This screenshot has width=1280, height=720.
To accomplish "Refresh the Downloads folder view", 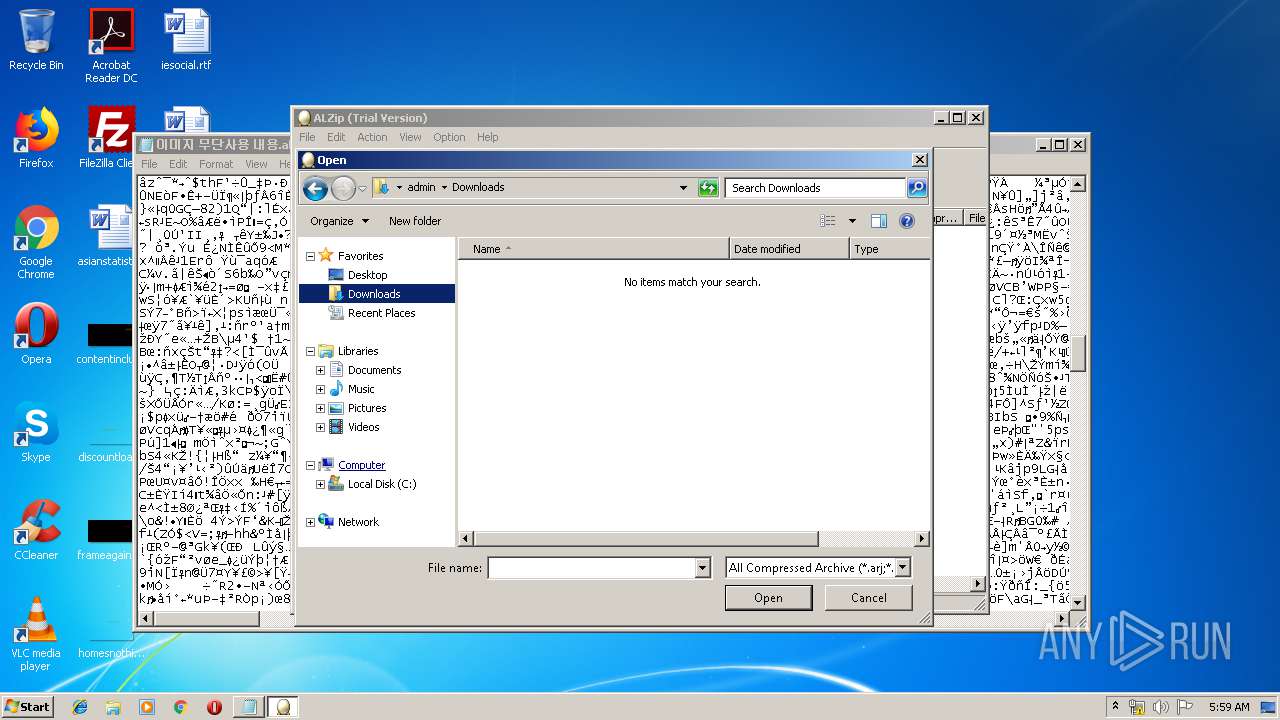I will click(x=708, y=187).
